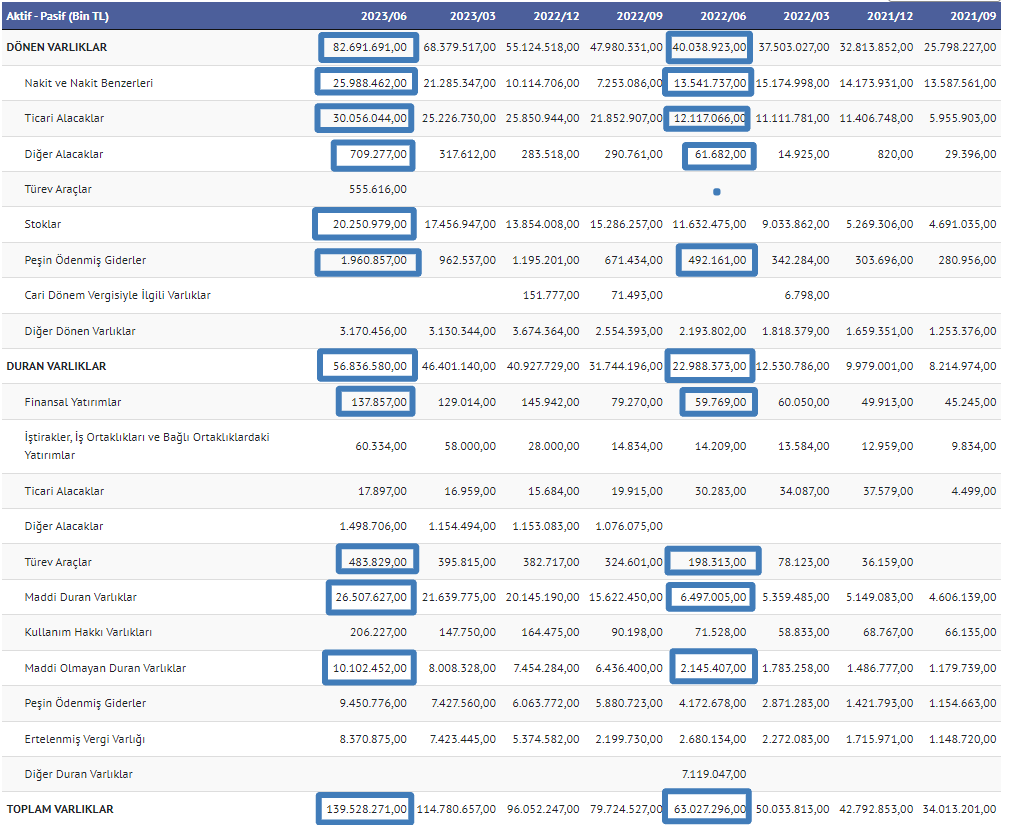The image size is (1013, 825).
Task: Select the 63.027.296,00 total assets cell
Action: (x=706, y=809)
